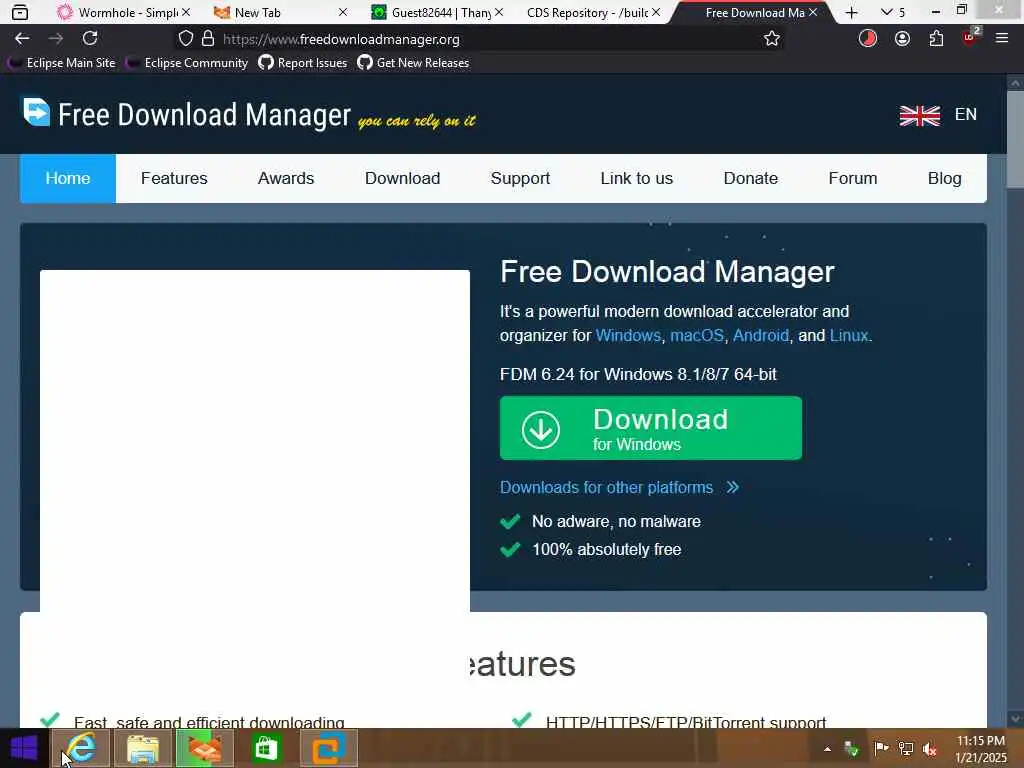The height and width of the screenshot is (768, 1024).
Task: Go back using the browser back arrow
Action: (22, 39)
